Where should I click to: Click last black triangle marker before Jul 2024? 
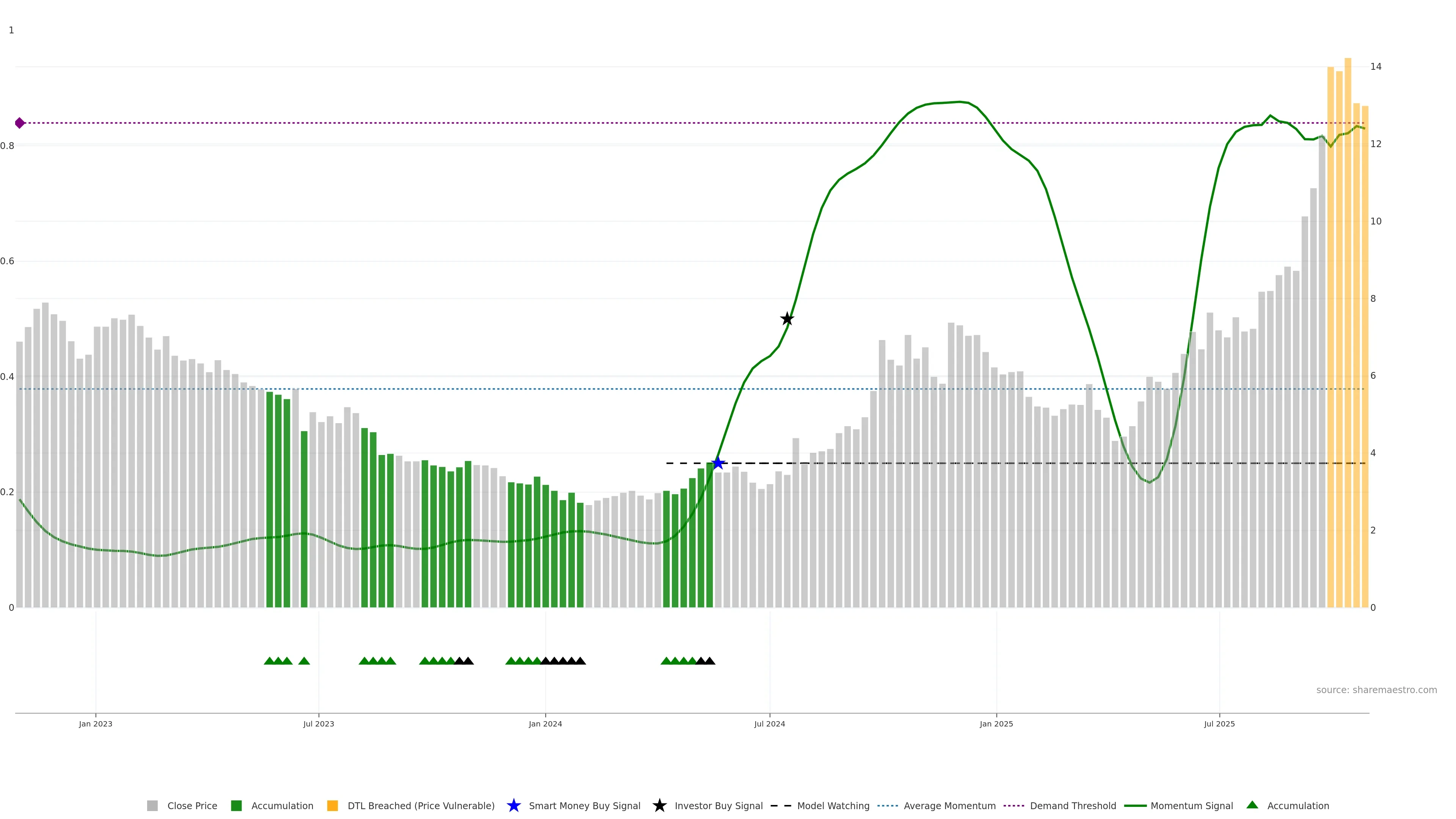[x=709, y=661]
